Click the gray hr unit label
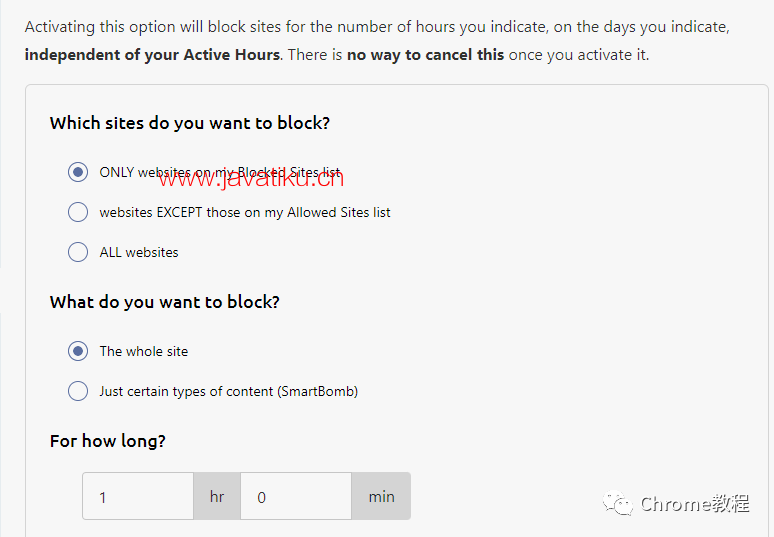The image size is (774, 537). (217, 496)
